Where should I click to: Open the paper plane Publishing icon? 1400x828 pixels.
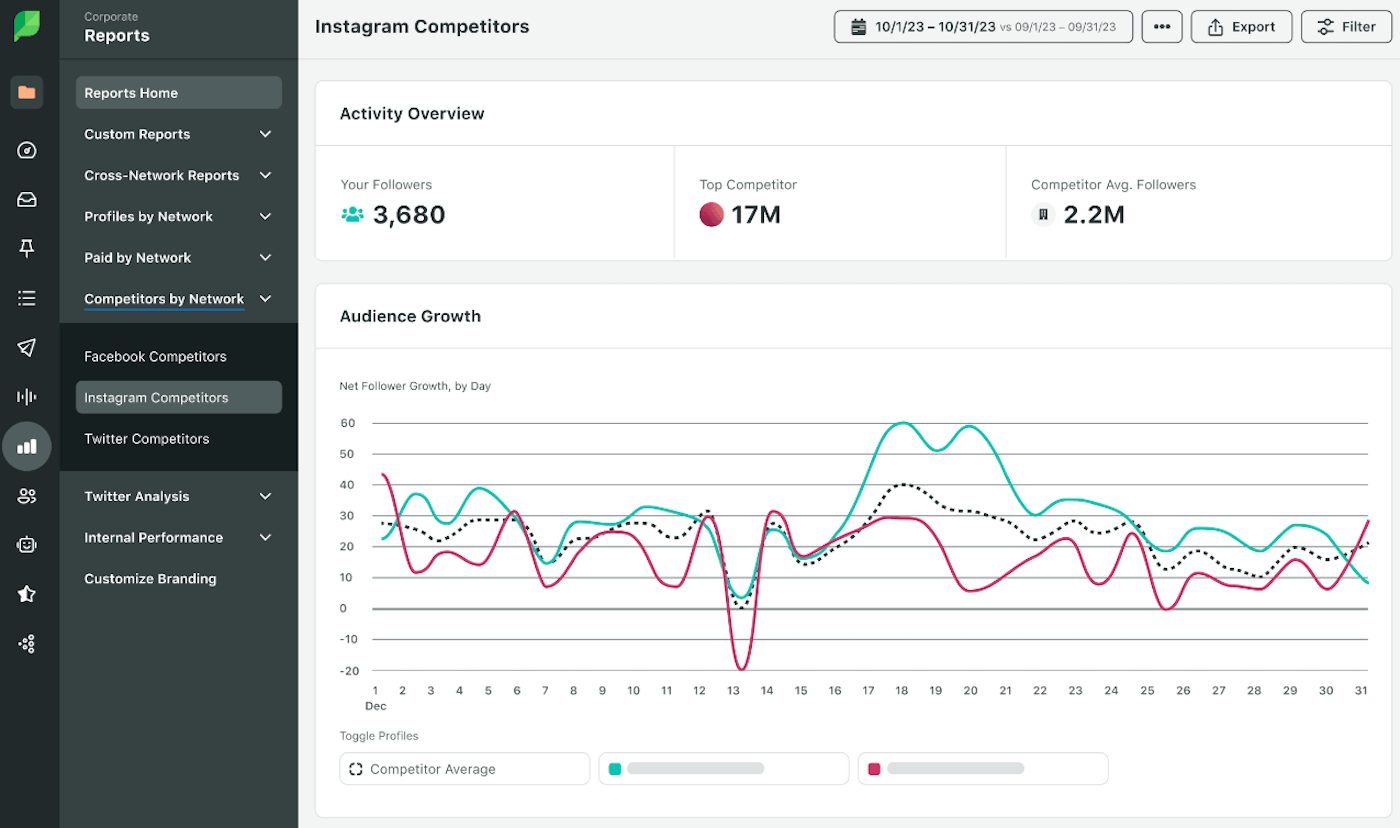tap(27, 347)
